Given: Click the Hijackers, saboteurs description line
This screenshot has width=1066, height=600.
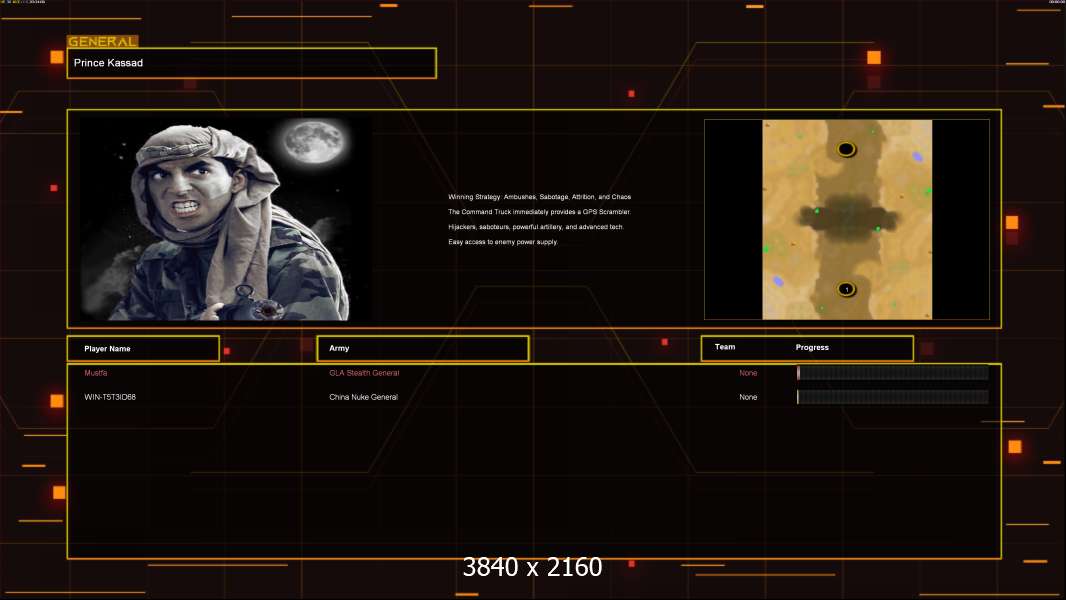Looking at the screenshot, I should tap(536, 227).
